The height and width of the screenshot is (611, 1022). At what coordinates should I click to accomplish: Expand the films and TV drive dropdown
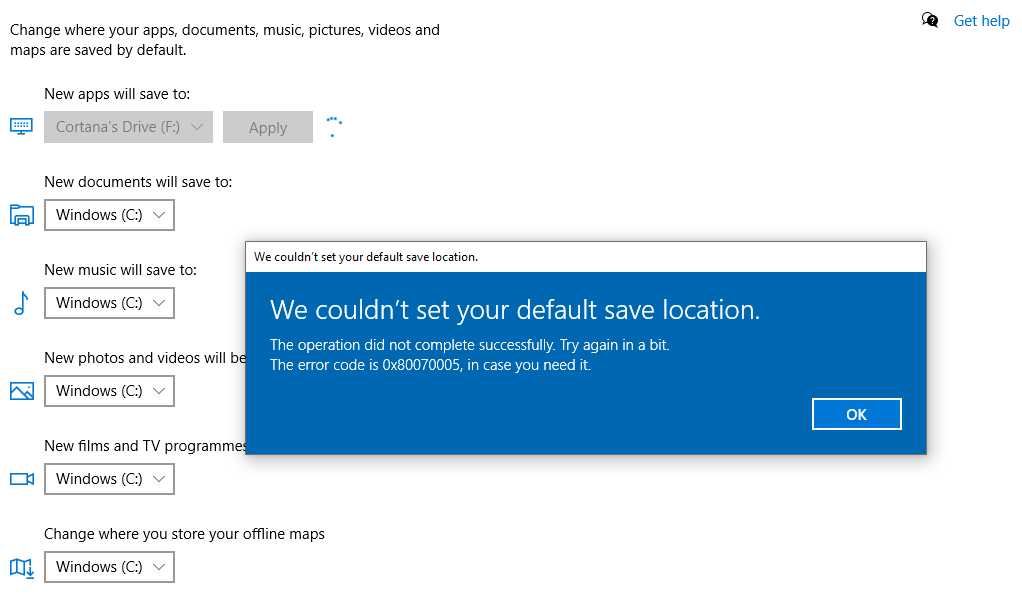110,479
